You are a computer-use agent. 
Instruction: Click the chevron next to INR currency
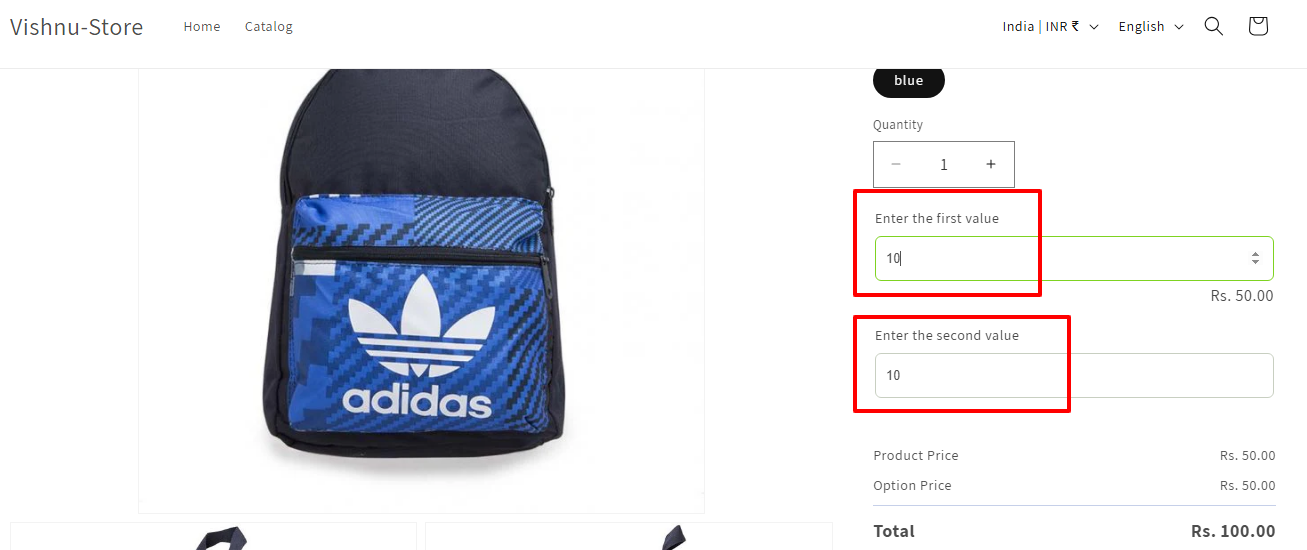(1094, 27)
